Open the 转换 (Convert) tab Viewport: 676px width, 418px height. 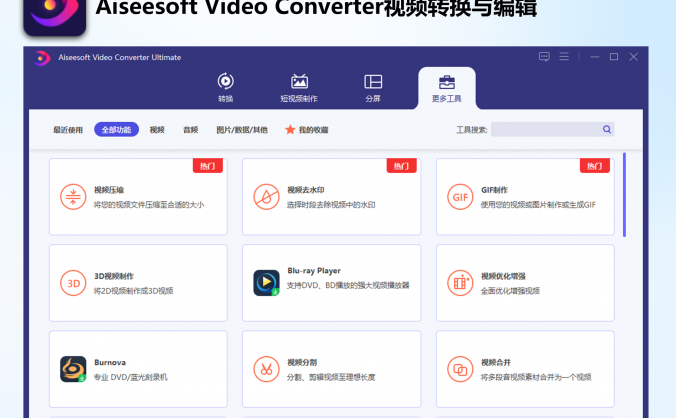(x=225, y=87)
